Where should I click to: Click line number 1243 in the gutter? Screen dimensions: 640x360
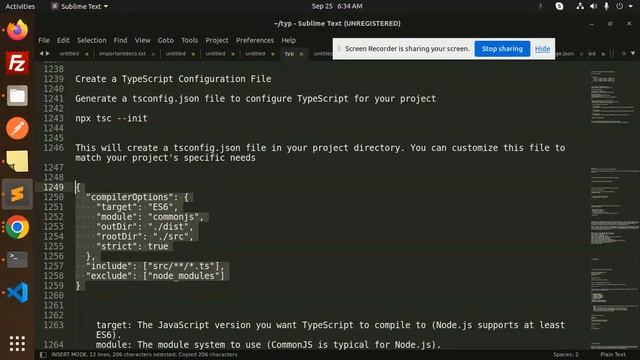[53, 118]
